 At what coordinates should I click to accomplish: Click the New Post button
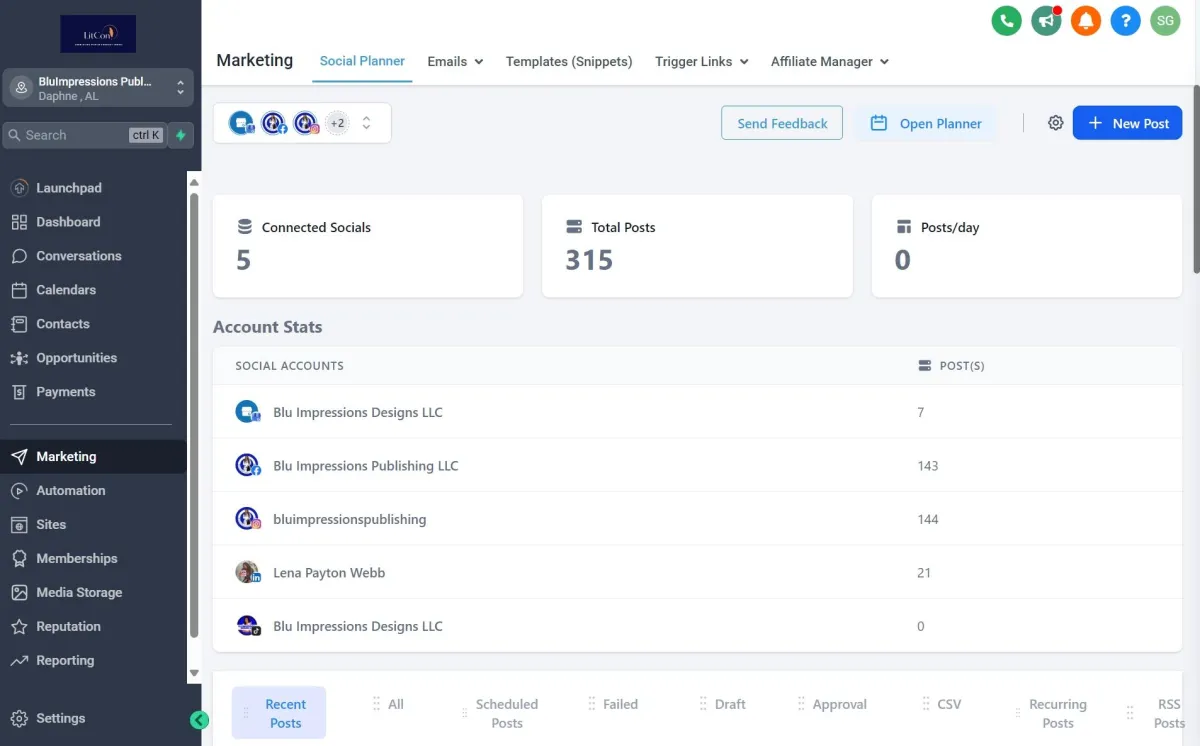point(1127,123)
